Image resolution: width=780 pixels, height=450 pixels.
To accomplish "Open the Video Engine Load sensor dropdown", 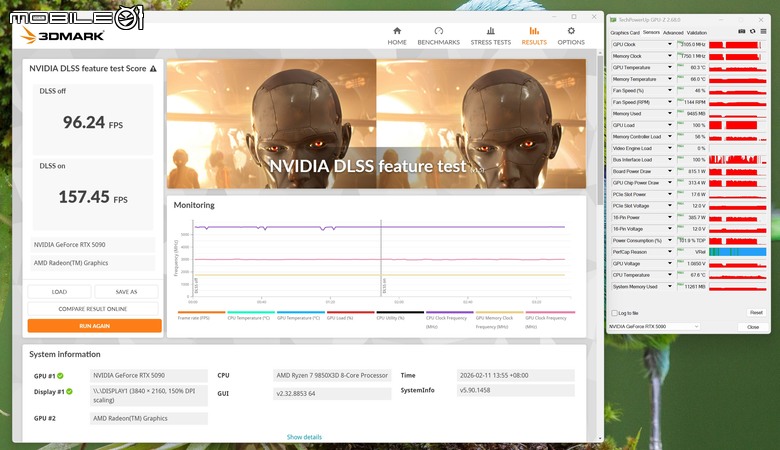I will tap(670, 148).
